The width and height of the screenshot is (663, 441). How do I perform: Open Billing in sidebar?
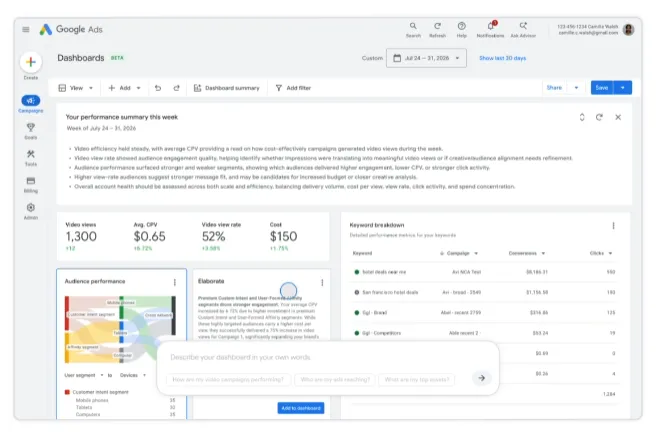tap(30, 184)
